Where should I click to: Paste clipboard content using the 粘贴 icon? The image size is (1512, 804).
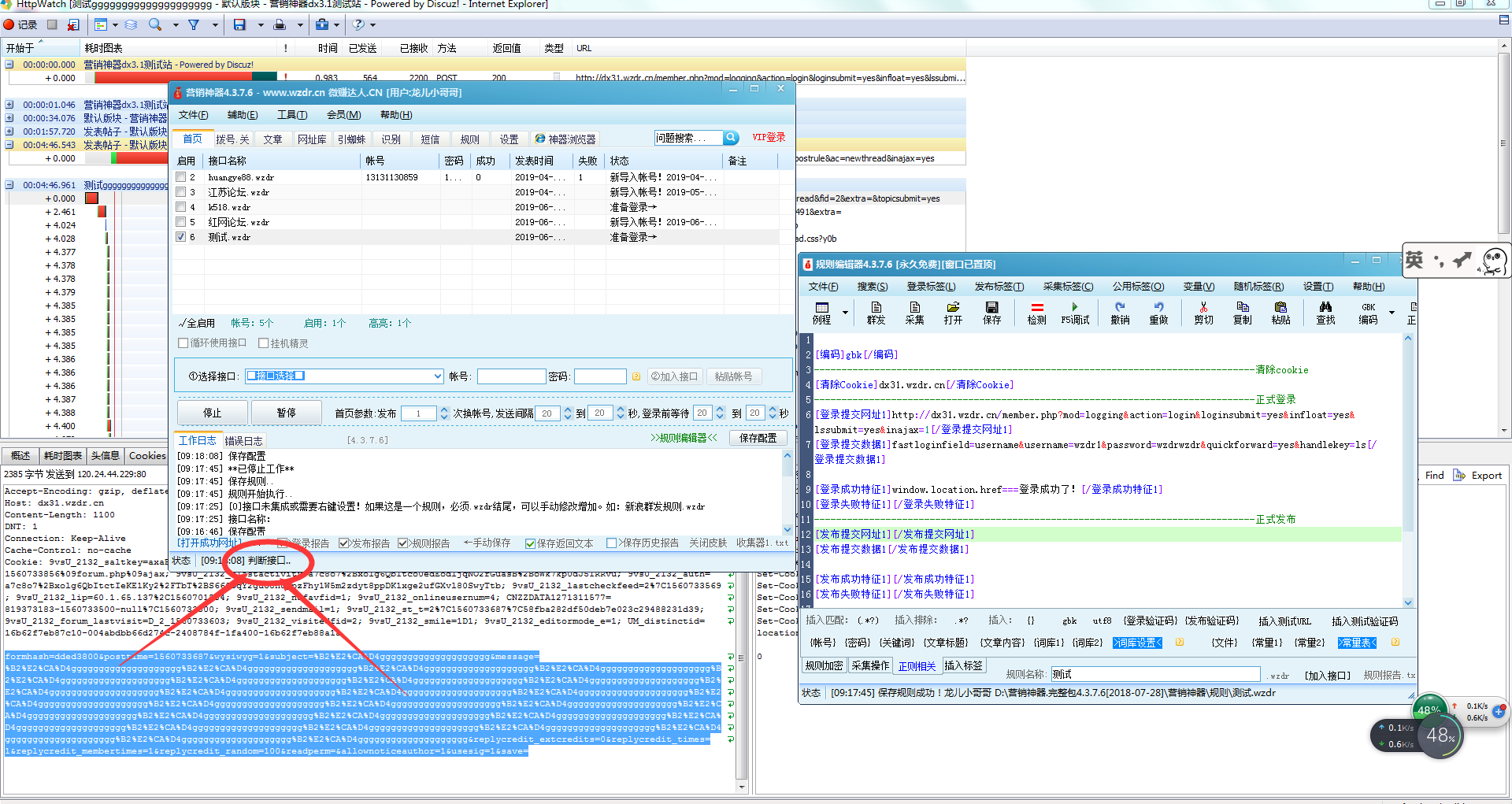point(1280,313)
